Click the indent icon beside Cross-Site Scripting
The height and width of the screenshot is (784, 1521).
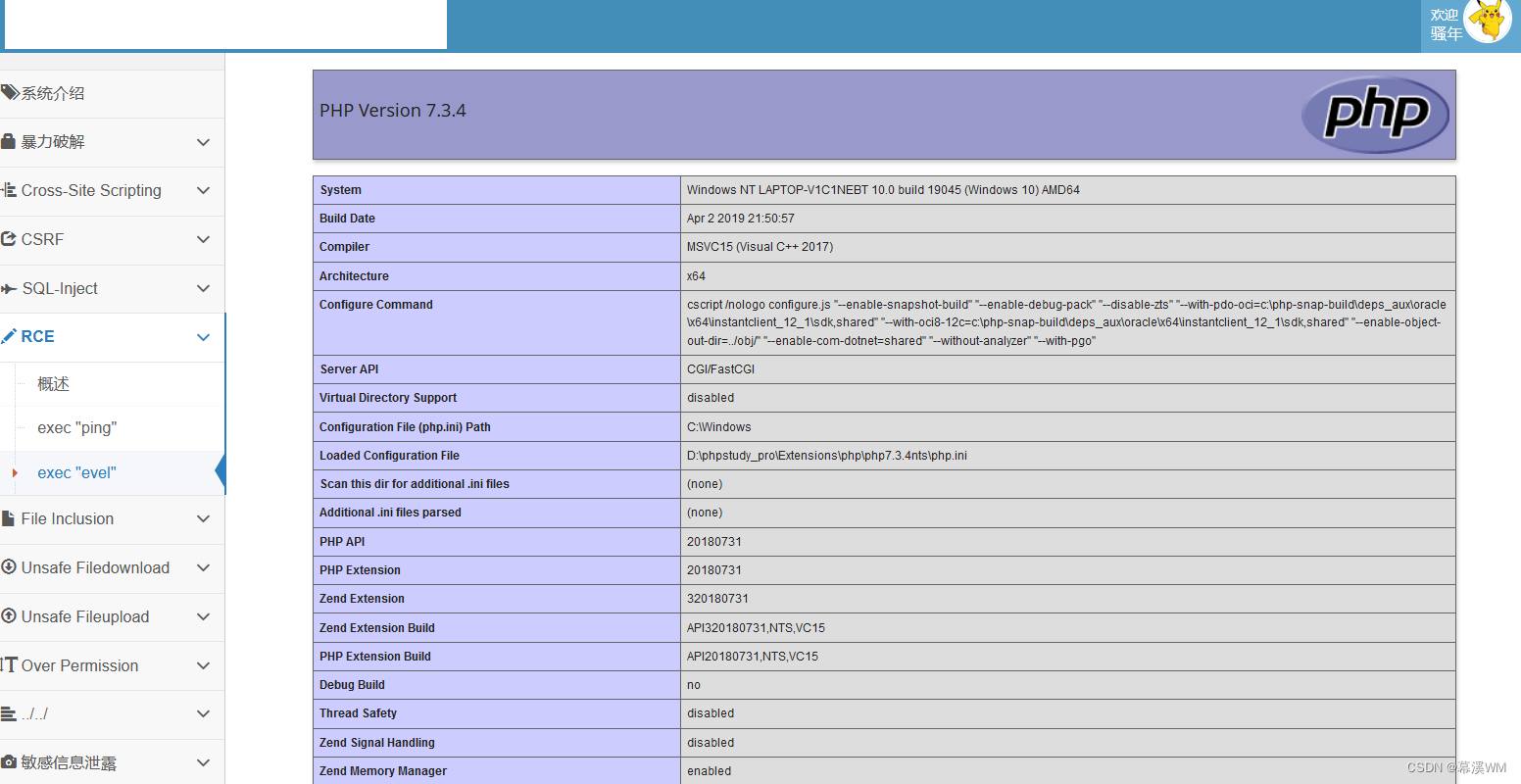coord(9,190)
